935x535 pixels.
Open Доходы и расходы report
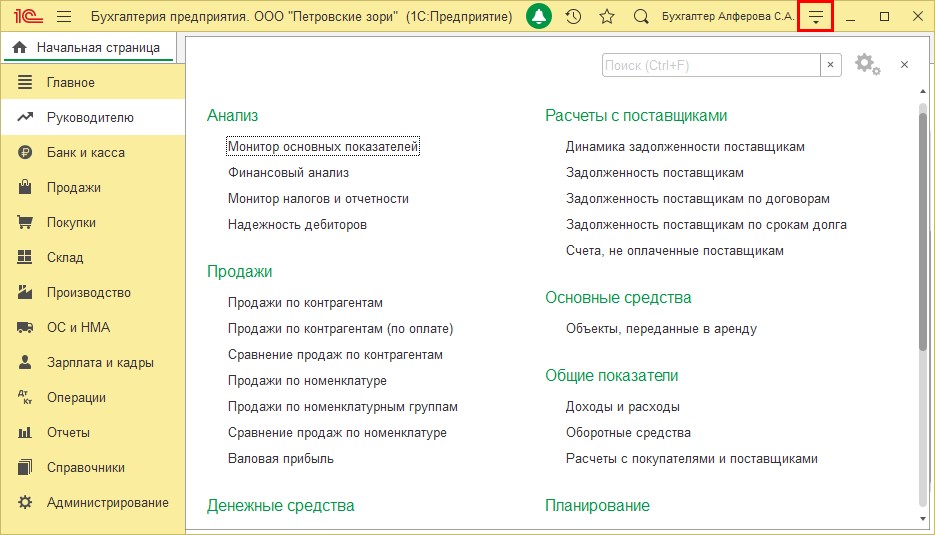click(622, 407)
